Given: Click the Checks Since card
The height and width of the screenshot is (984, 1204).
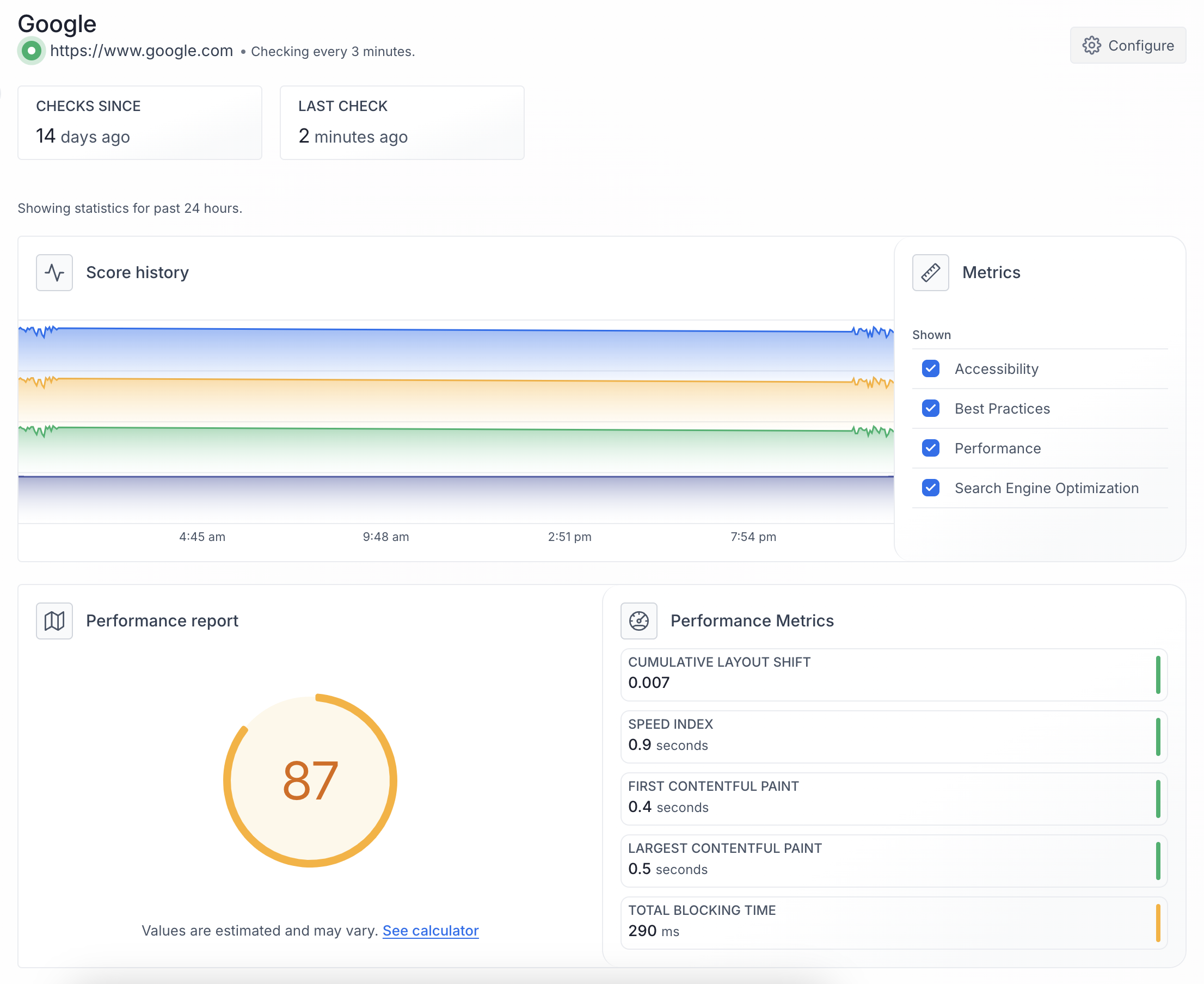Looking at the screenshot, I should tap(139, 122).
